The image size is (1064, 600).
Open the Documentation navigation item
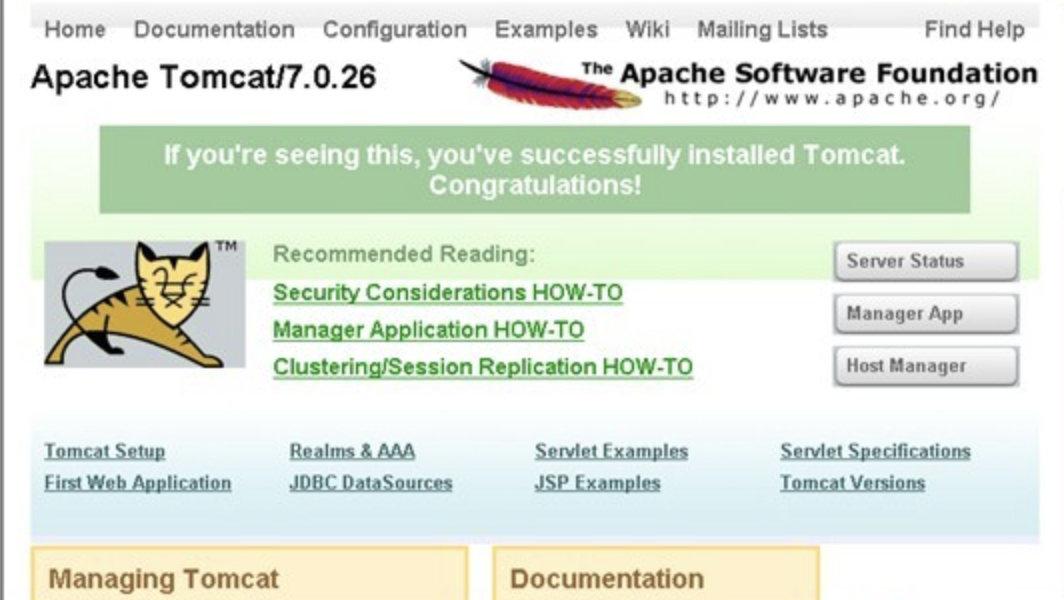click(214, 30)
